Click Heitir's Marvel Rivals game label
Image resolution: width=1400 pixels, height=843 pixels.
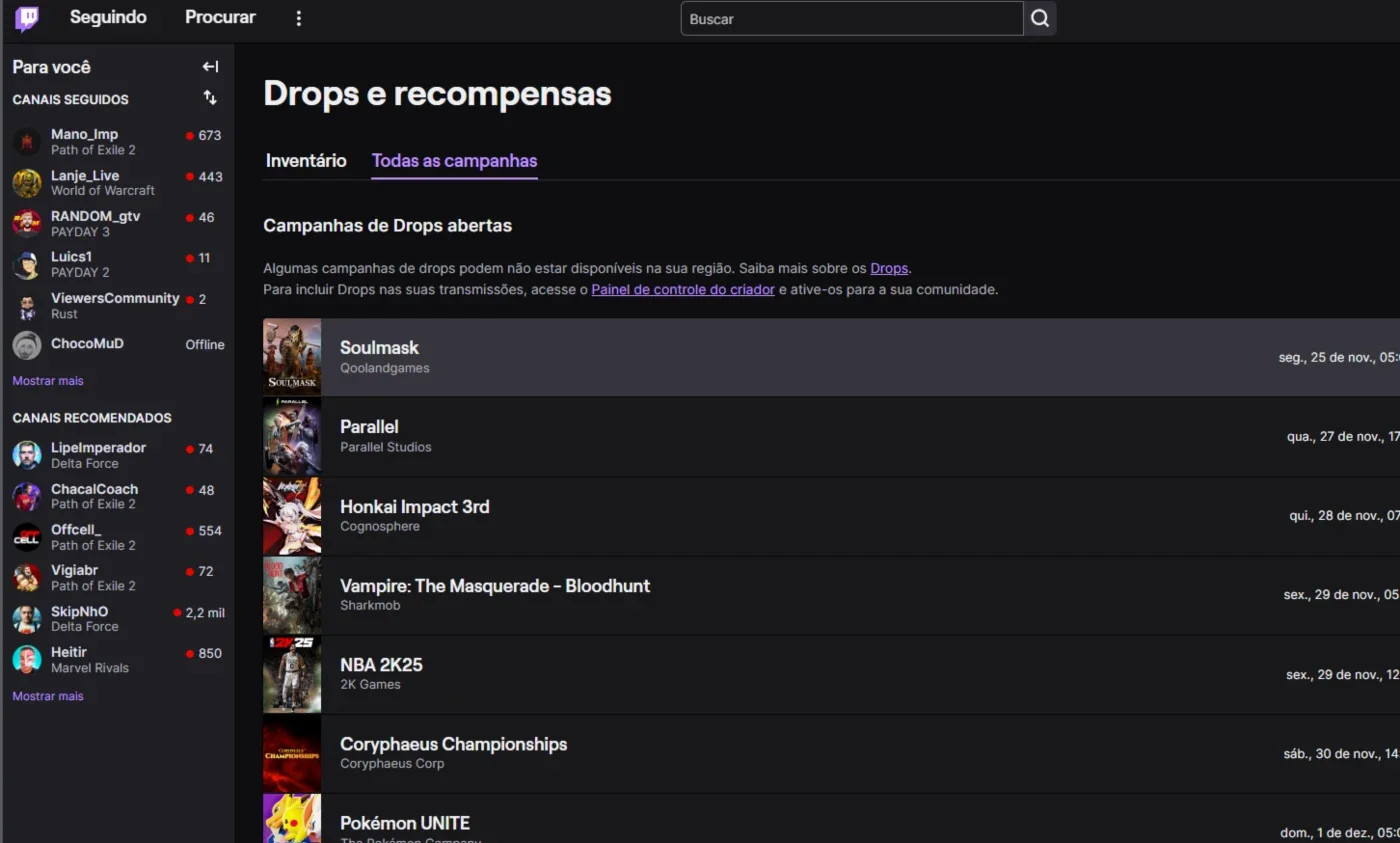click(90, 667)
